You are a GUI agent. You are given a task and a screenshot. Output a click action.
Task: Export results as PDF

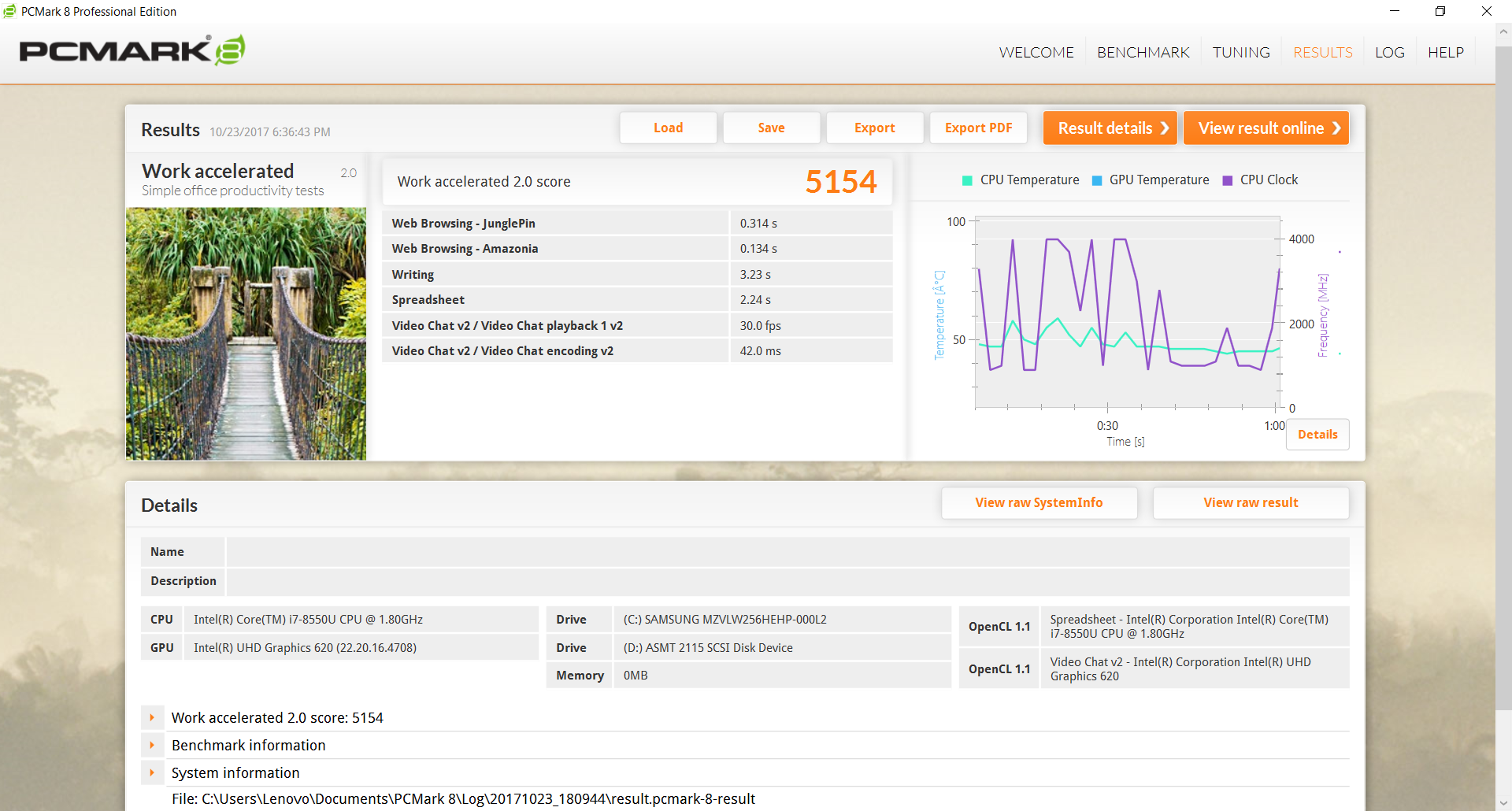click(x=979, y=128)
